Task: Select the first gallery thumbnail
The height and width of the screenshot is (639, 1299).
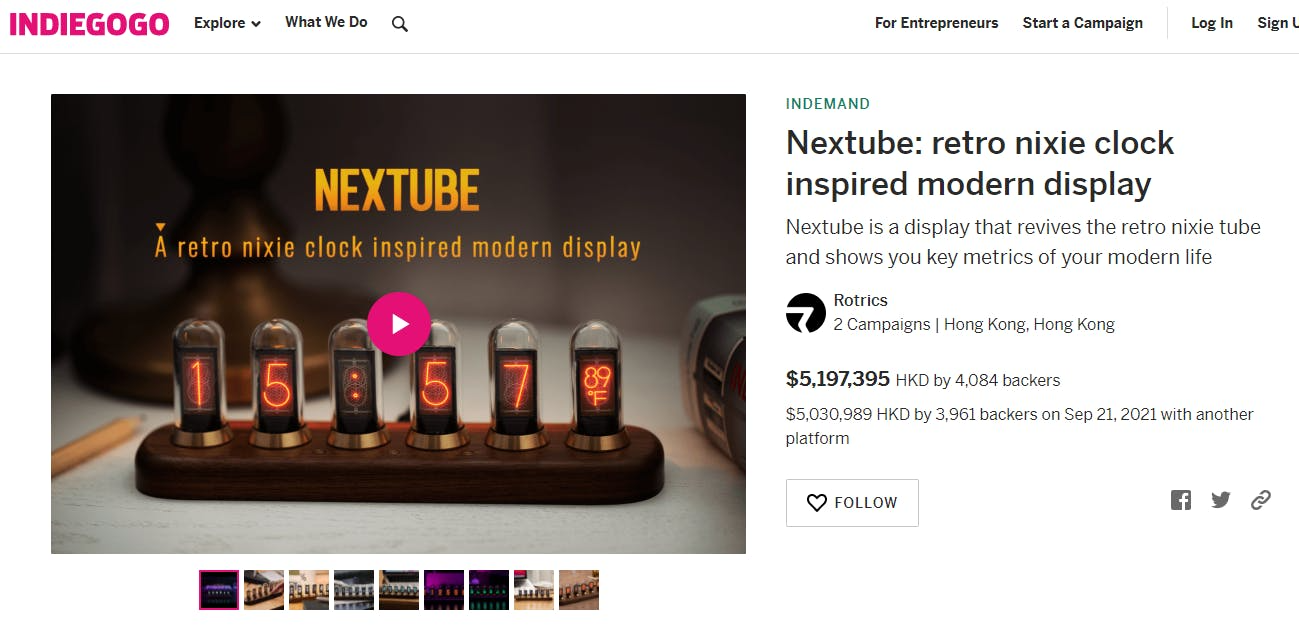Action: point(219,590)
